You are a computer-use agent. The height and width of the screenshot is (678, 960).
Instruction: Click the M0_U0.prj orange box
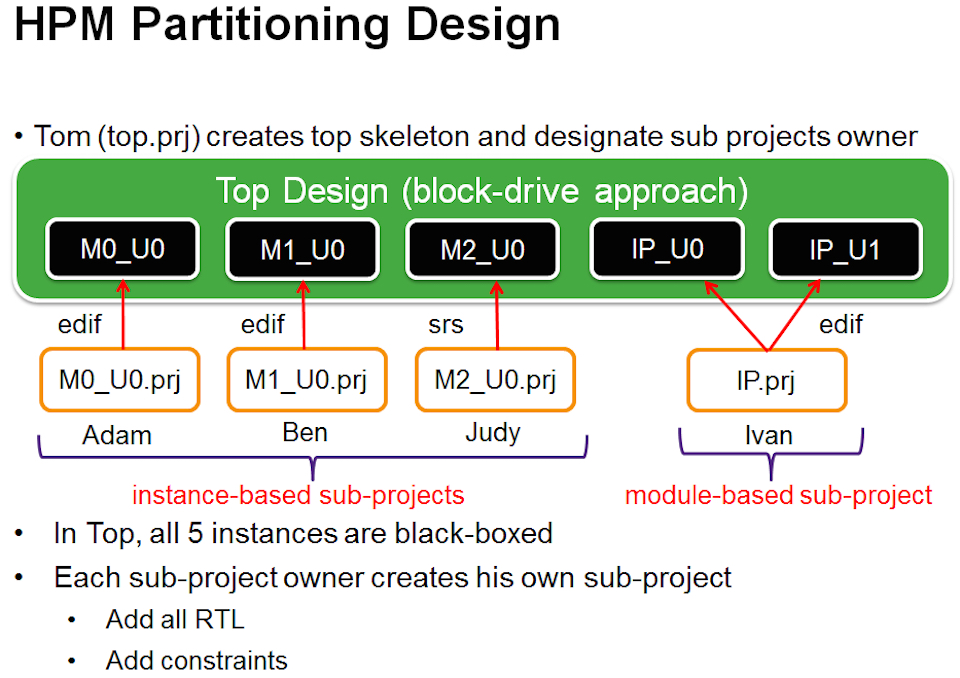pyautogui.click(x=120, y=380)
